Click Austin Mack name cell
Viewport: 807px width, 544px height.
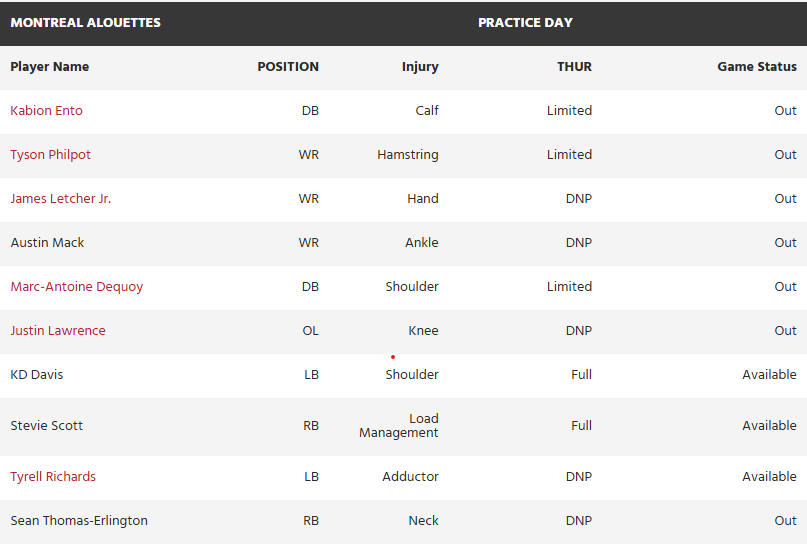pos(47,243)
